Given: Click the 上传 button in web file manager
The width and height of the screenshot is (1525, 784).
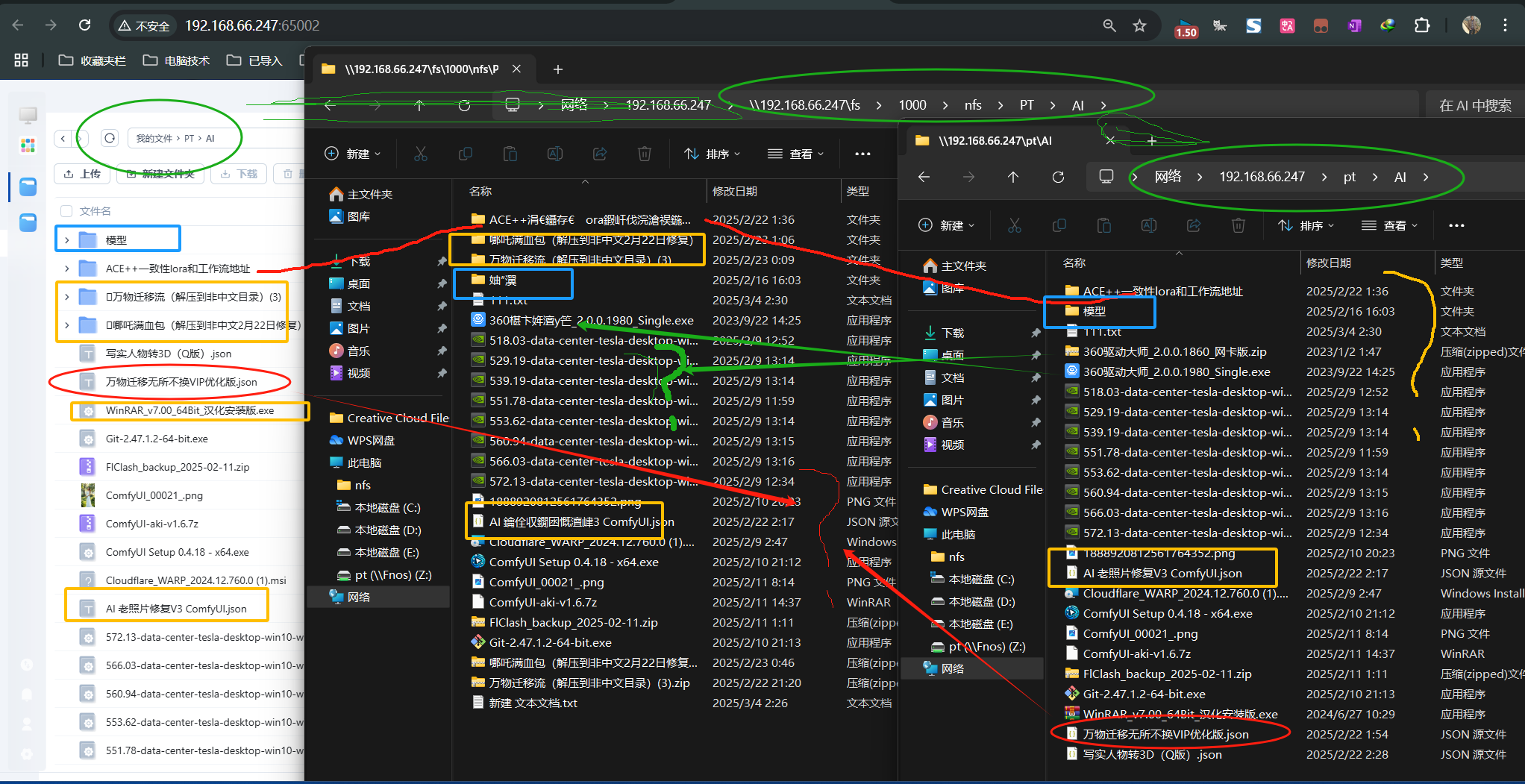Looking at the screenshot, I should pos(82,174).
